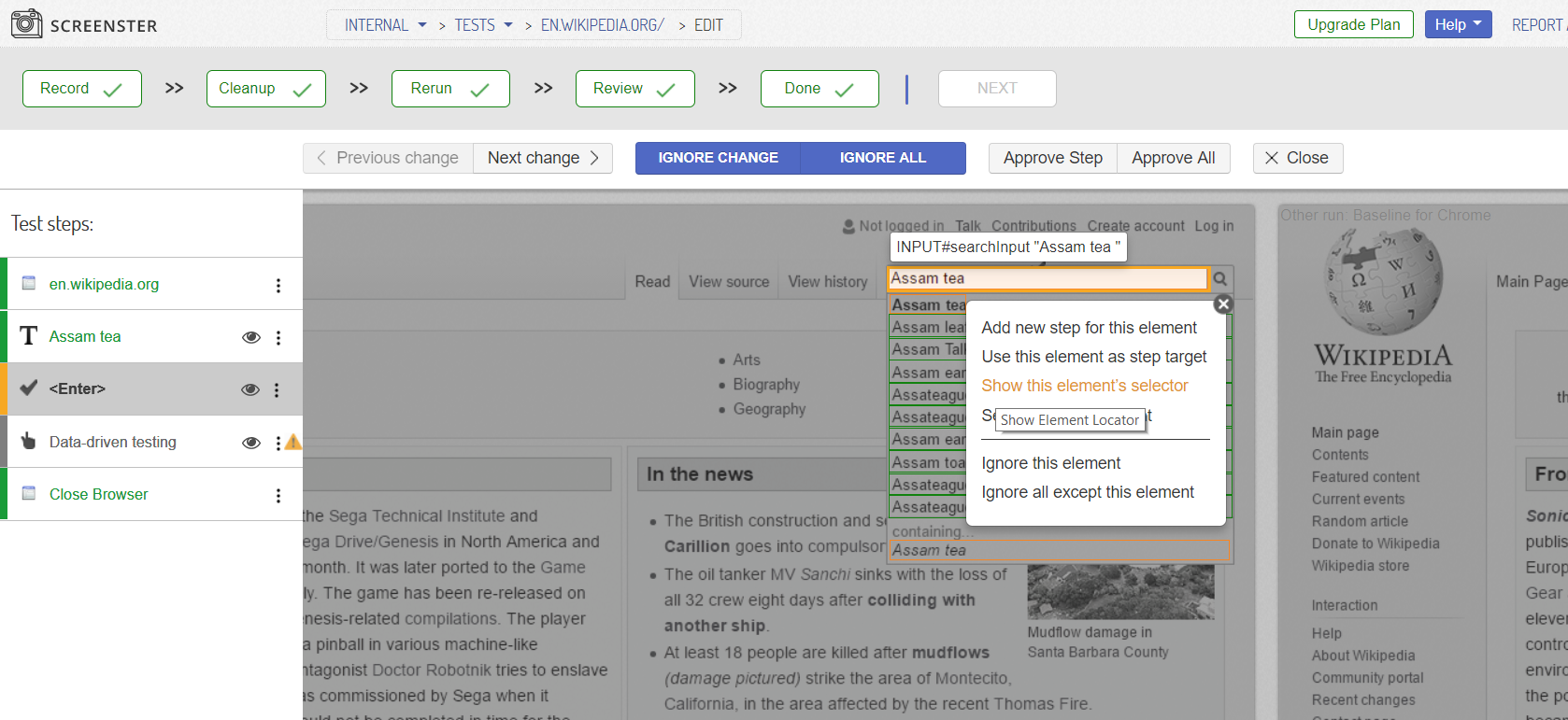The width and height of the screenshot is (1568, 720).
Task: Open the three-dot menu for Data-driven testing step
Action: click(278, 443)
